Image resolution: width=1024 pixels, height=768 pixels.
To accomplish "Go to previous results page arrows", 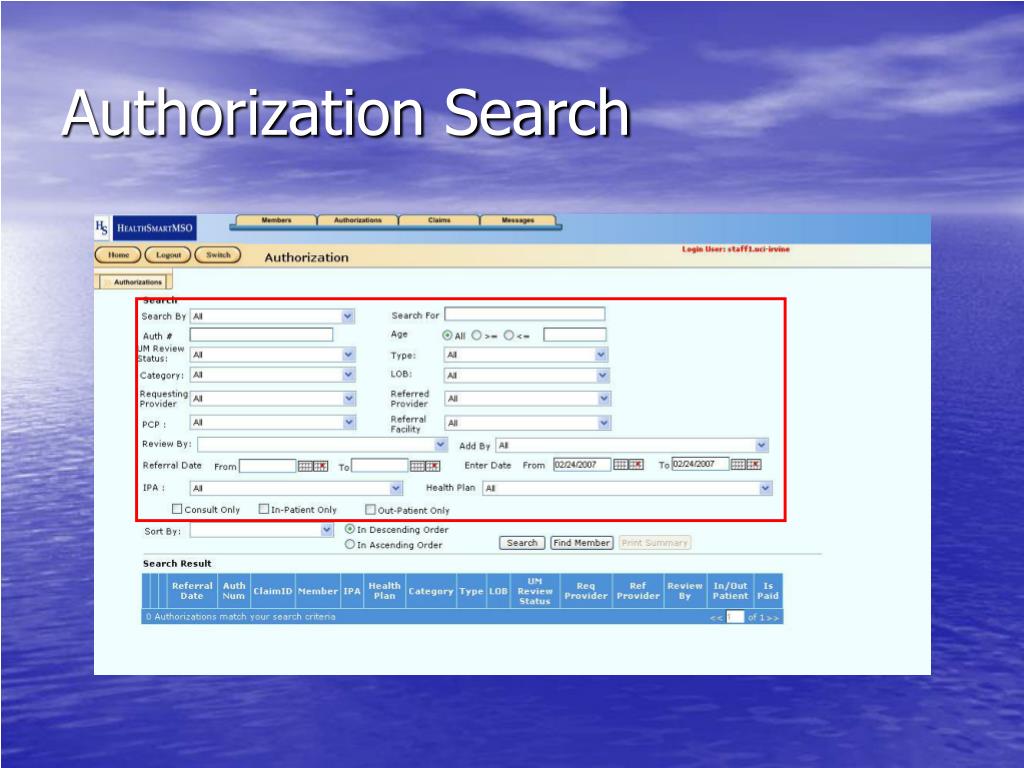I will click(x=716, y=618).
